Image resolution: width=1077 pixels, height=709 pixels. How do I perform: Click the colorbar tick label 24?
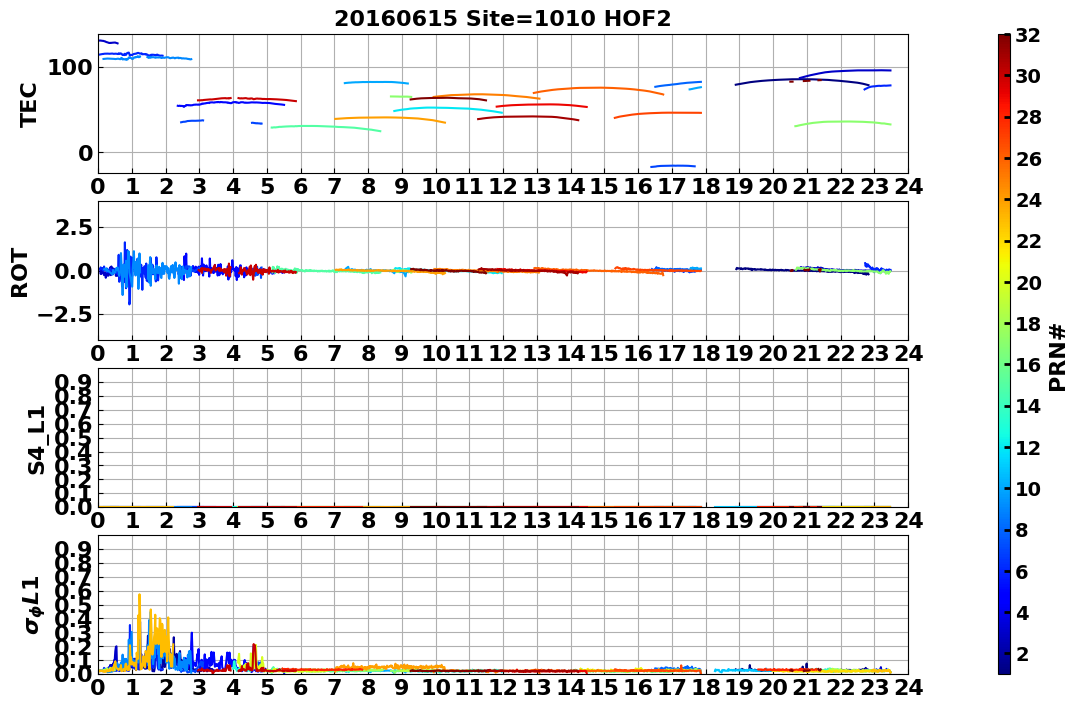pyautogui.click(x=1028, y=200)
